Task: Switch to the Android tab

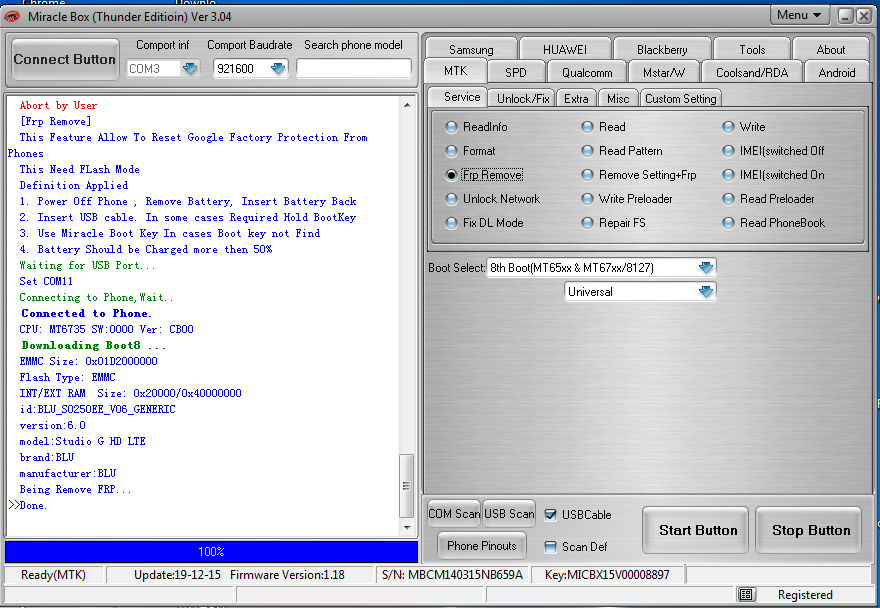Action: click(837, 72)
